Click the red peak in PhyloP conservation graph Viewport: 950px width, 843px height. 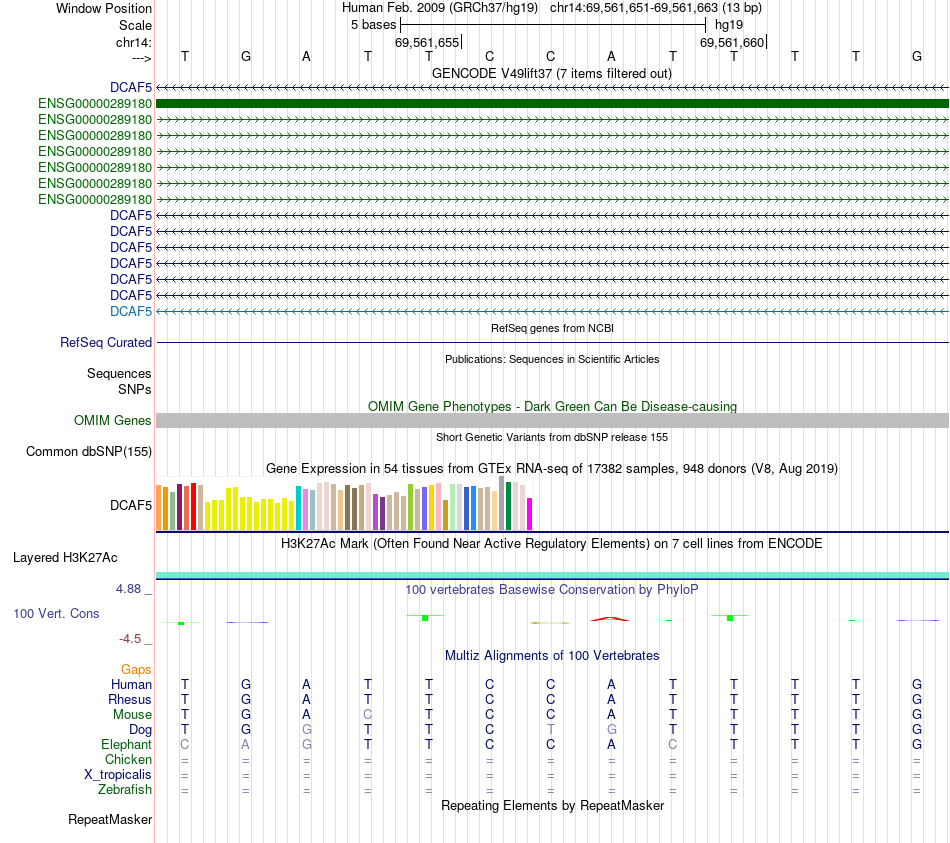point(610,619)
